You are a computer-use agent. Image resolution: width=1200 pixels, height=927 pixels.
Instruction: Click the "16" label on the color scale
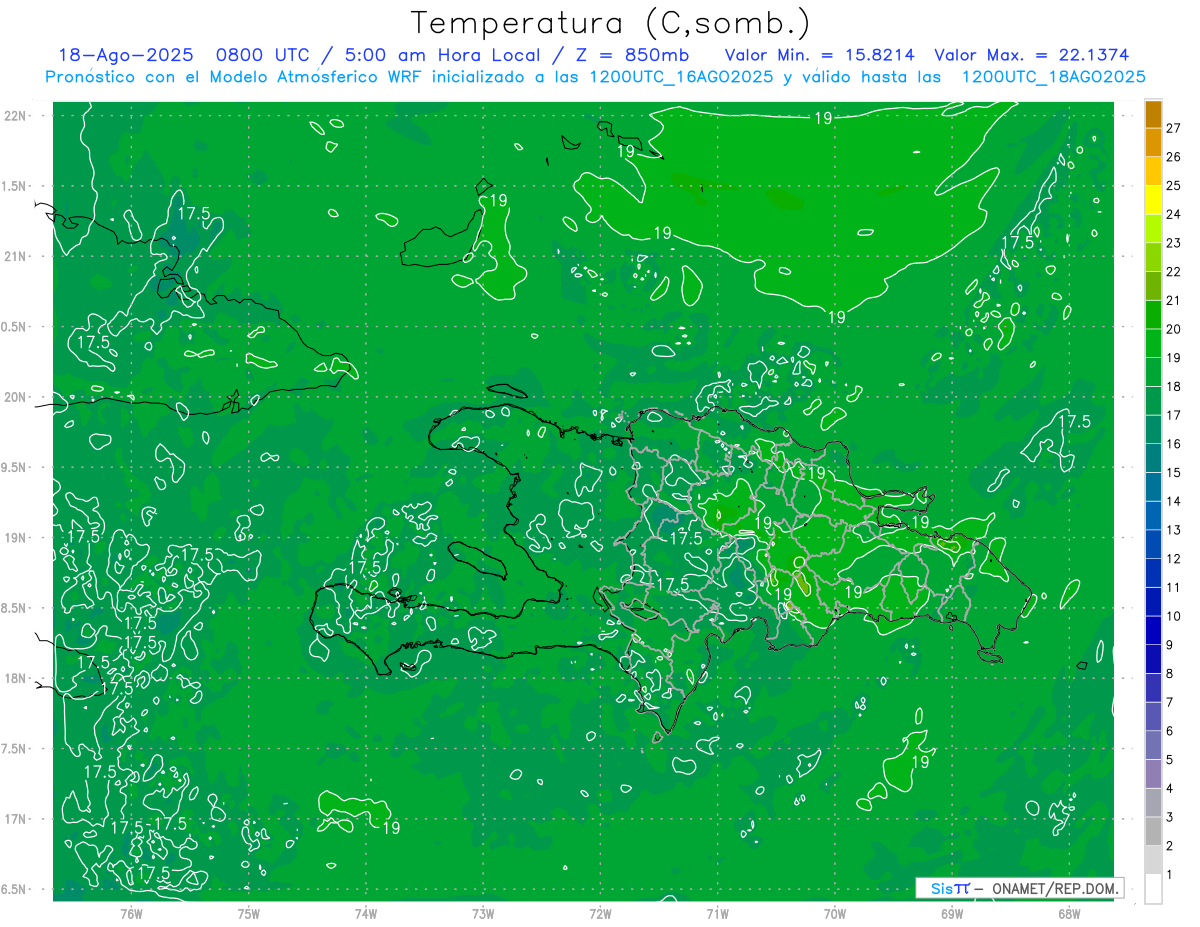(1174, 444)
